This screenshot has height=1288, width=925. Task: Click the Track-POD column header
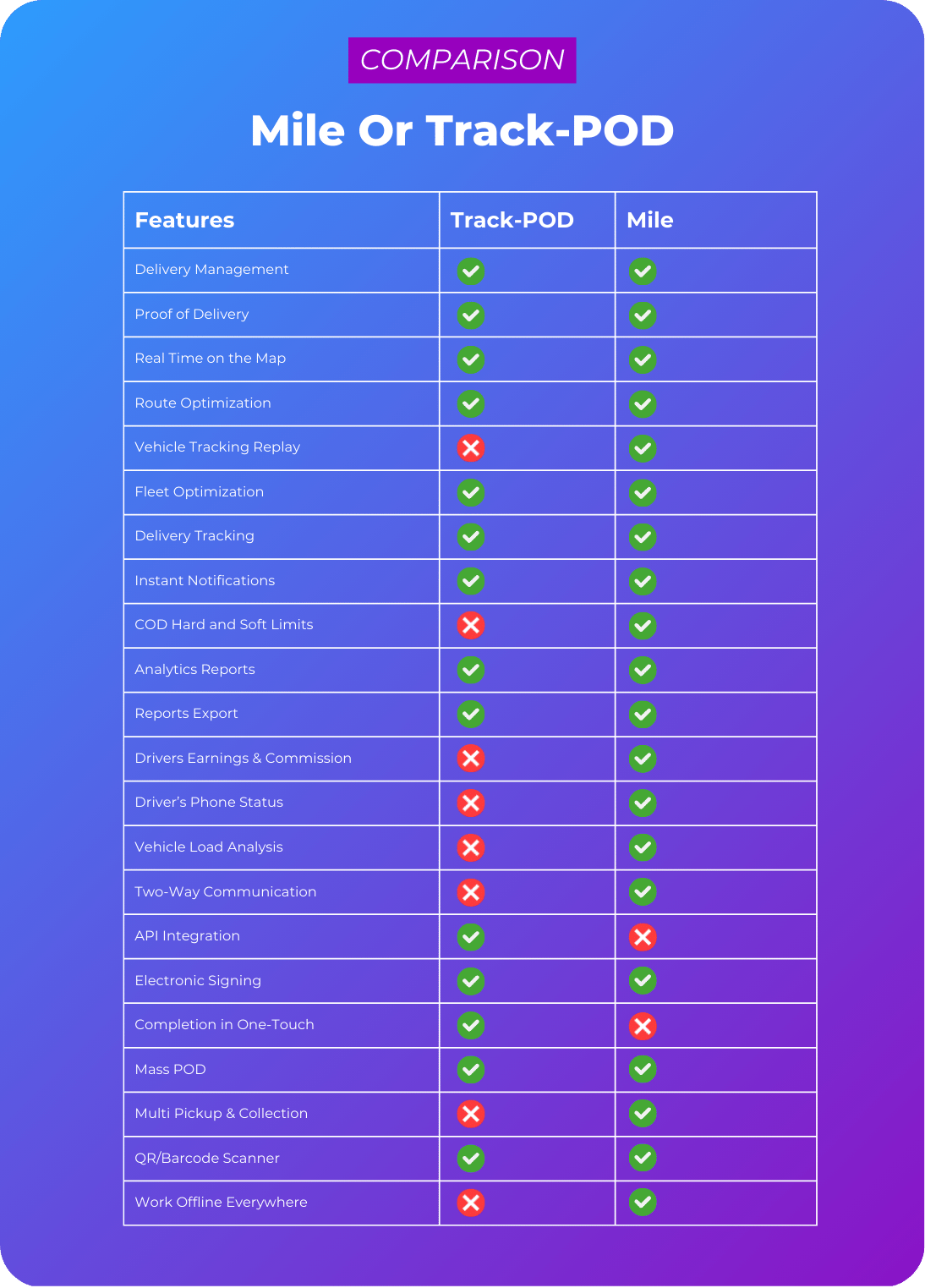click(x=512, y=220)
